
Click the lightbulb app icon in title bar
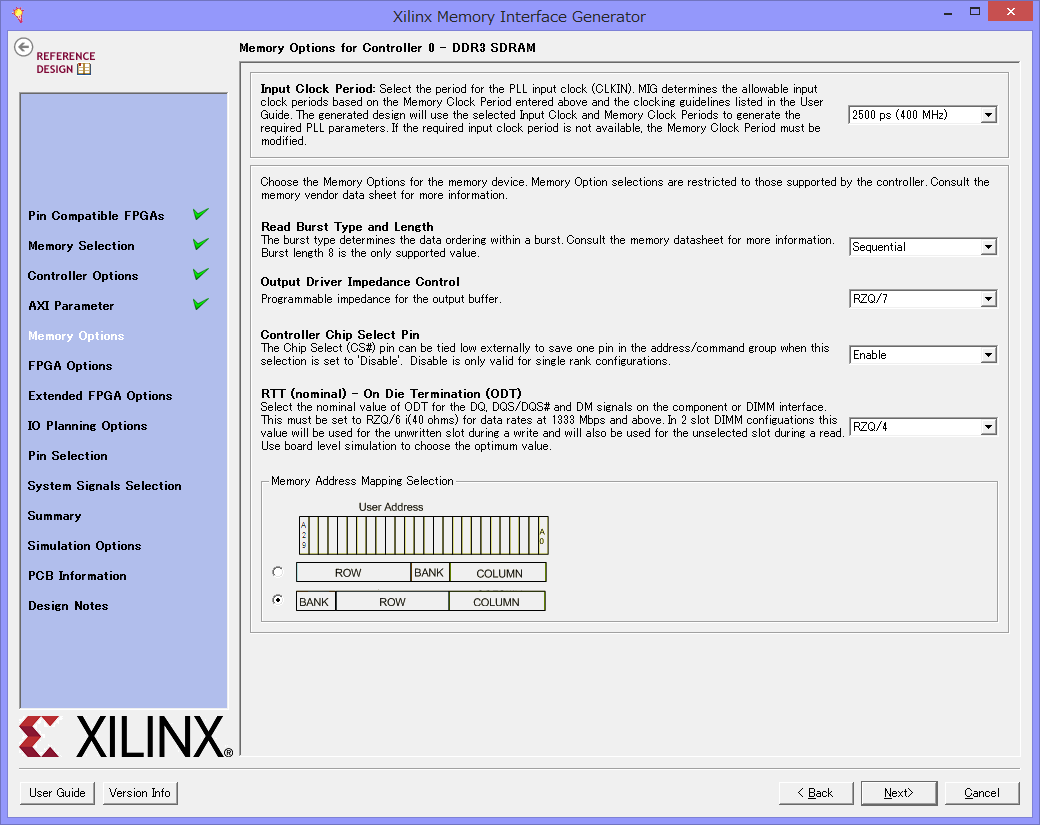17,16
